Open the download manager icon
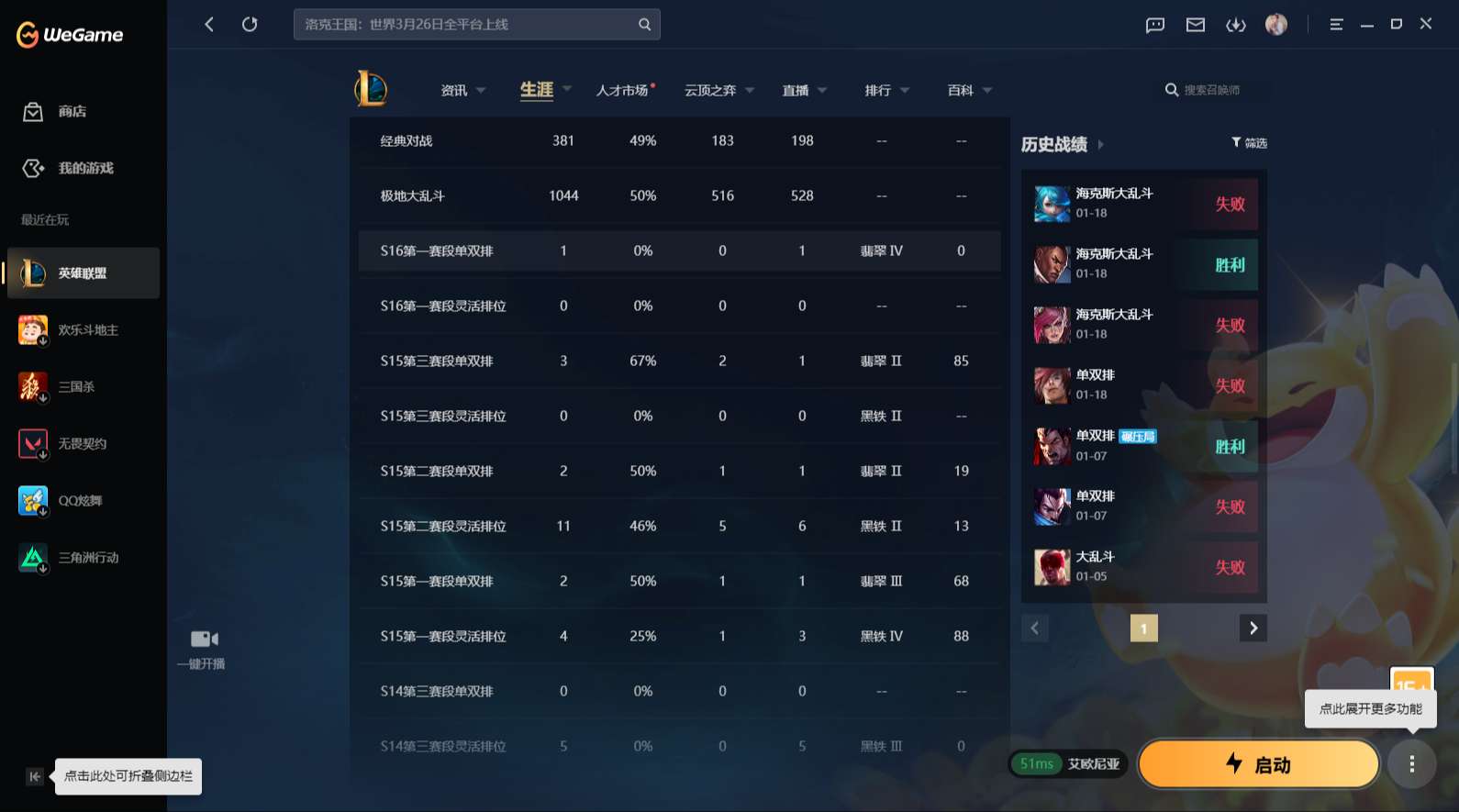Screen dimensions: 1459x812 (1236, 25)
